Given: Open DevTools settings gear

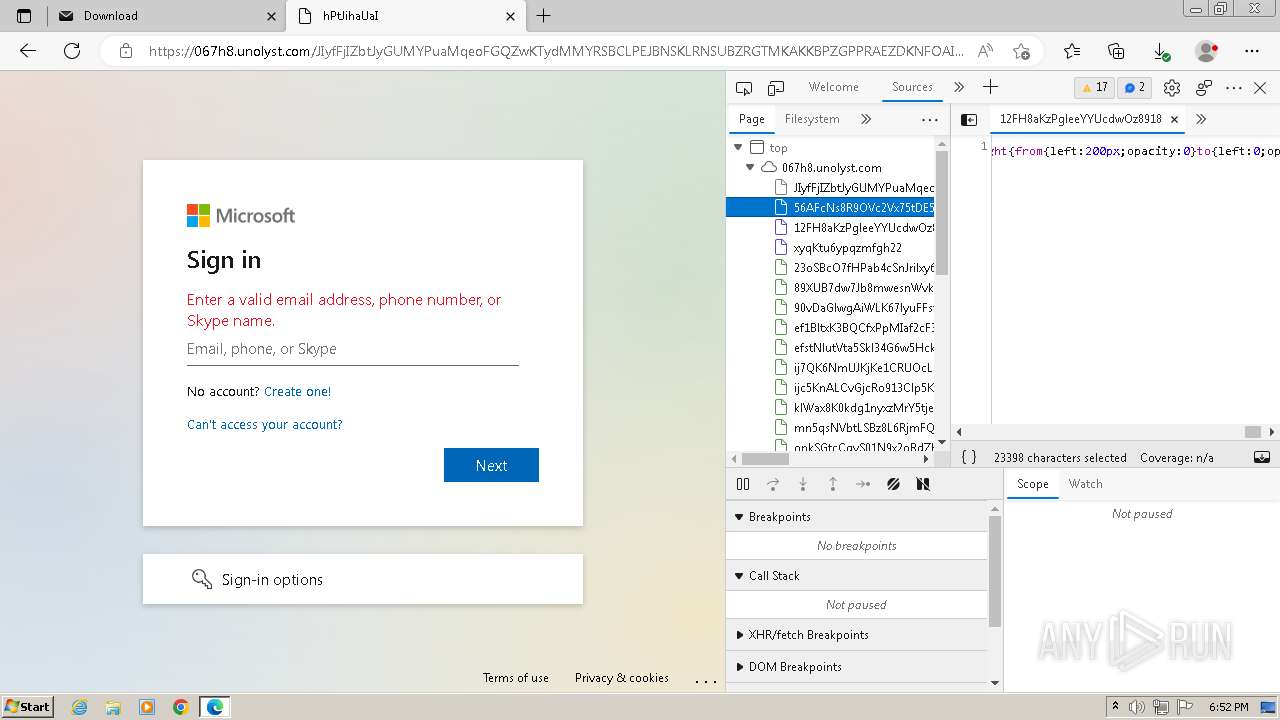Looking at the screenshot, I should [1172, 88].
